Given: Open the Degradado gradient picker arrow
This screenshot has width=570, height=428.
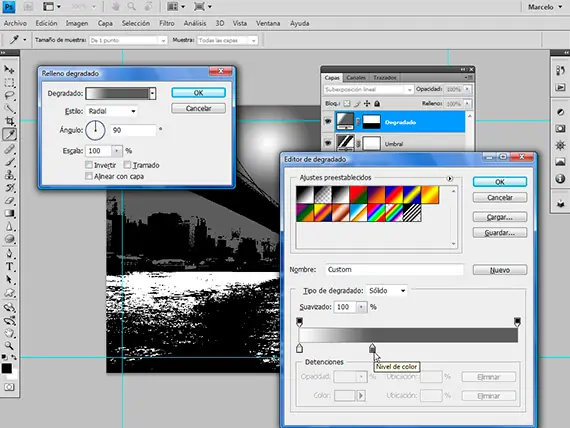Looking at the screenshot, I should (152, 93).
